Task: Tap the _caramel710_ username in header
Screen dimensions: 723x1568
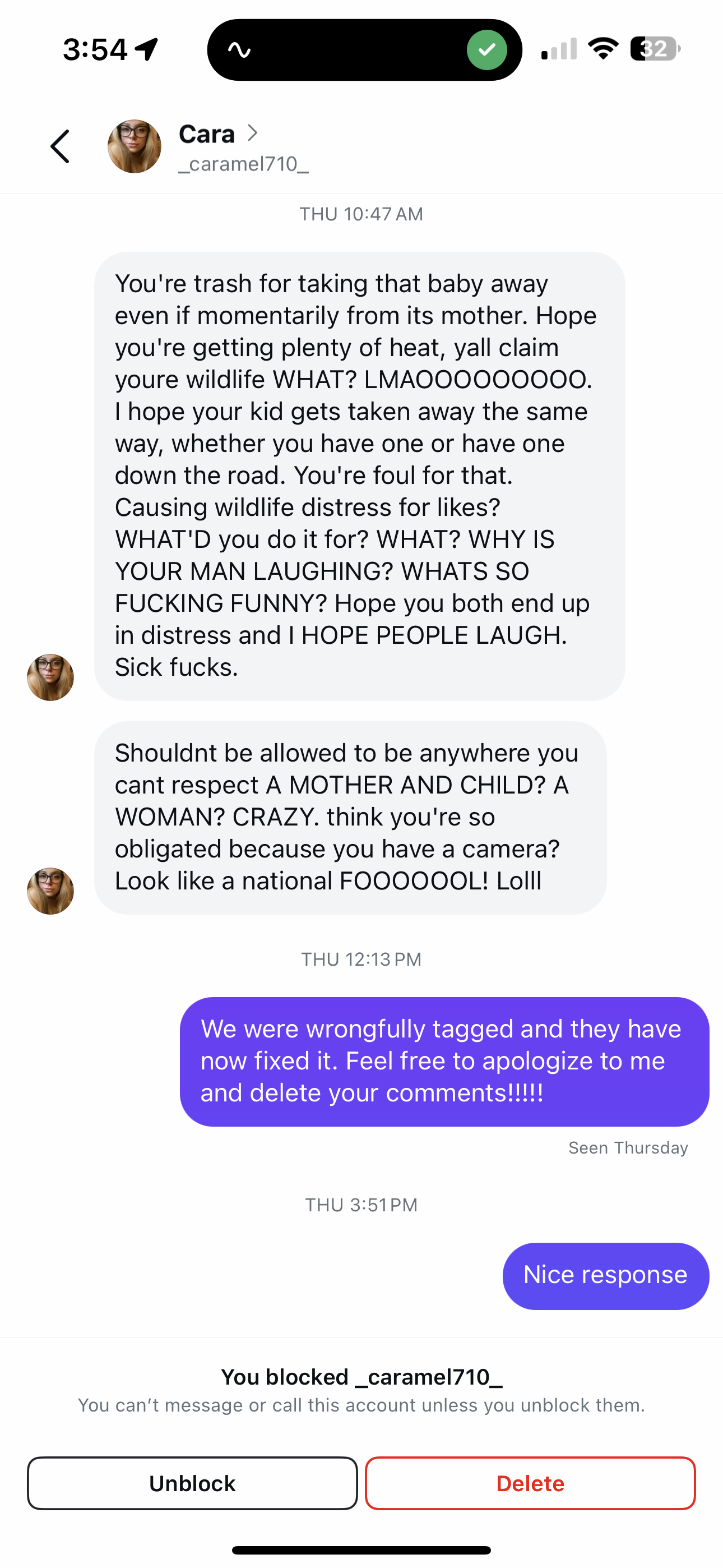Action: pyautogui.click(x=243, y=164)
